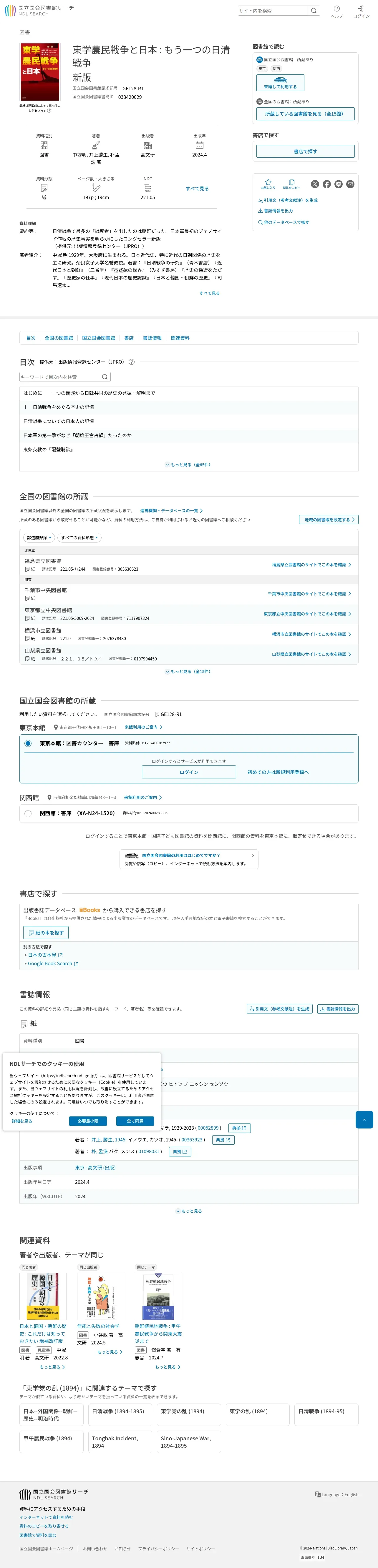378x1568 pixels.
Task: Click the info icon beside book cover note
Action: (49, 111)
